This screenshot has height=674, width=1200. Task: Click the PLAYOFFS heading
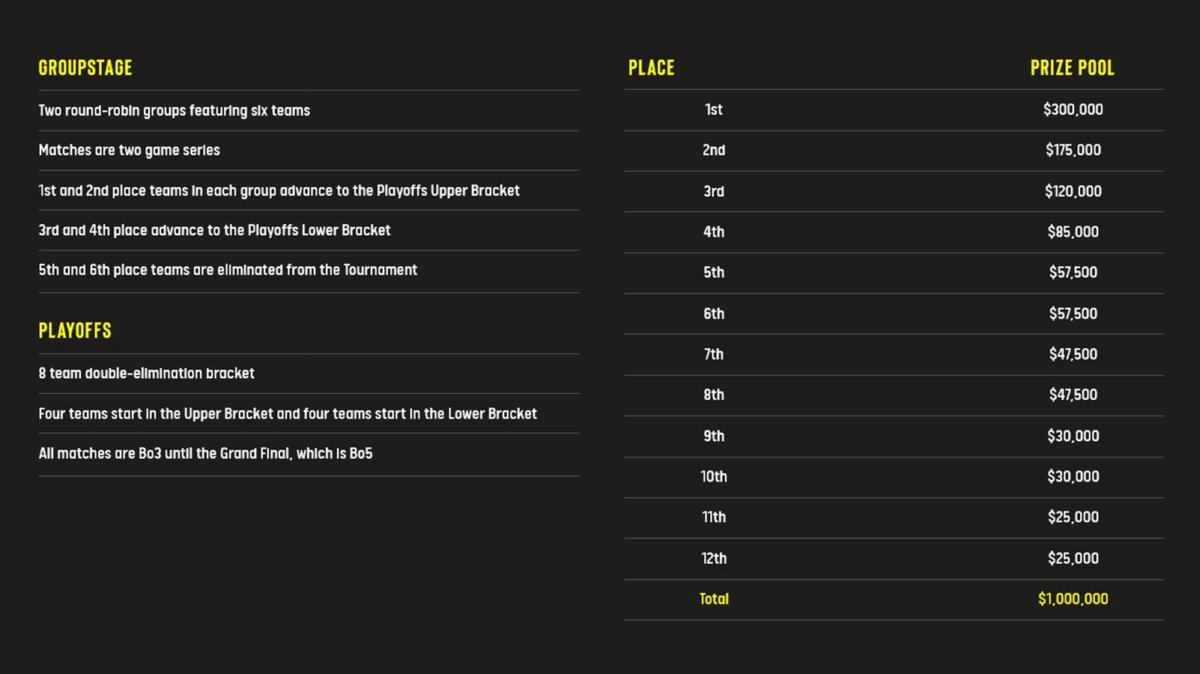[x=75, y=331]
